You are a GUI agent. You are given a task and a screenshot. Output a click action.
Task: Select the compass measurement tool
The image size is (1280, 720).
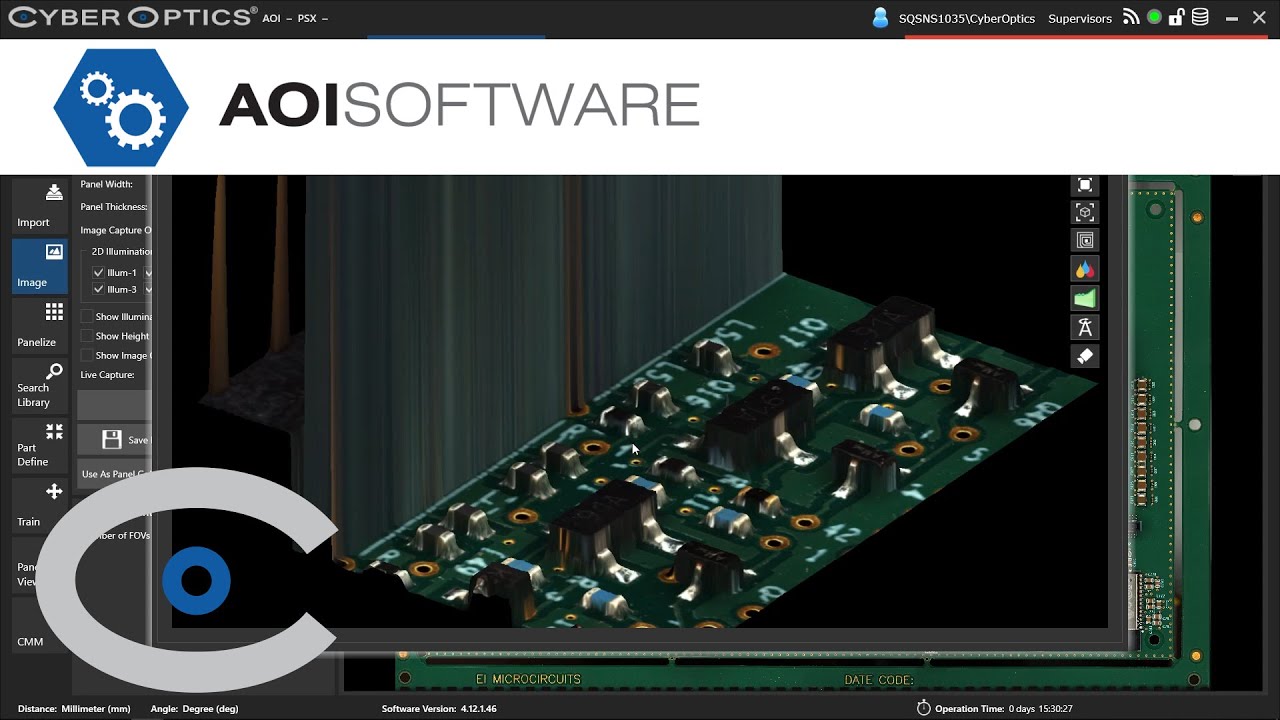point(1084,327)
